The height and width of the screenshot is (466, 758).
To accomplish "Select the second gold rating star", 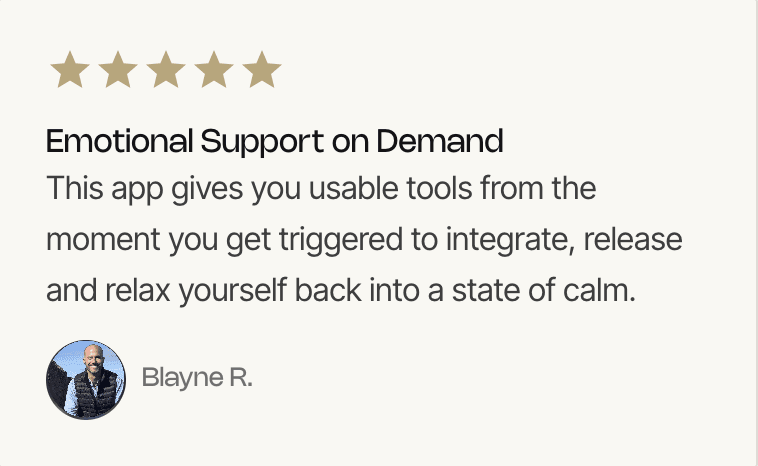I will click(x=117, y=70).
